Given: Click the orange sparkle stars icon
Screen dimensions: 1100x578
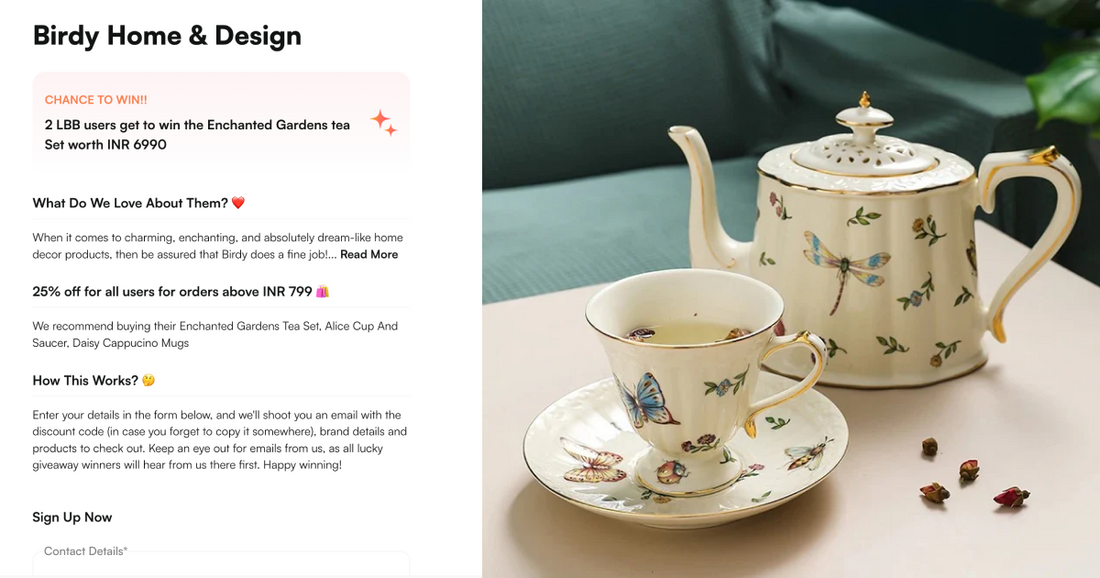Looking at the screenshot, I should 384,123.
